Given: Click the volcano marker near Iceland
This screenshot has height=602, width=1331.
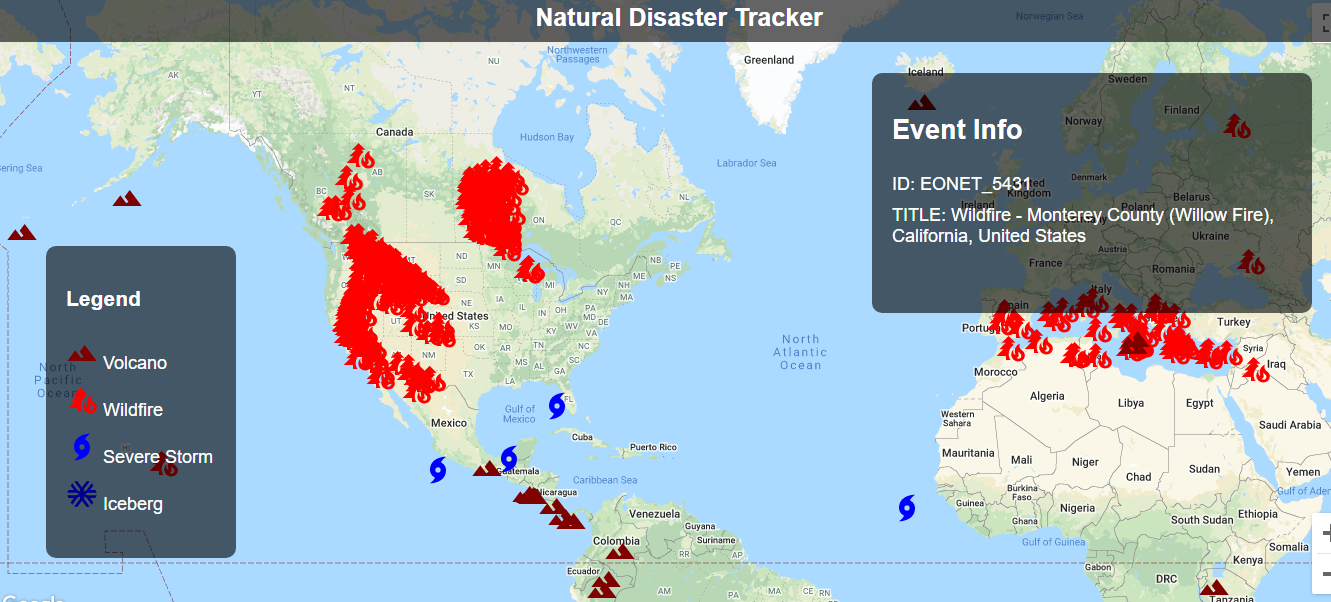Looking at the screenshot, I should pyautogui.click(x=921, y=100).
